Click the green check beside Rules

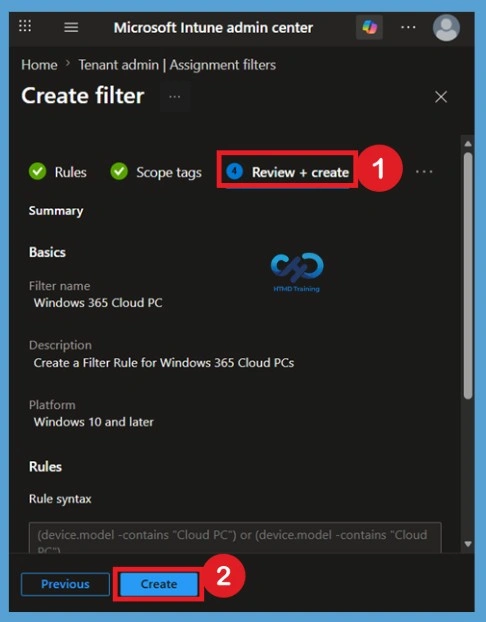(37, 172)
